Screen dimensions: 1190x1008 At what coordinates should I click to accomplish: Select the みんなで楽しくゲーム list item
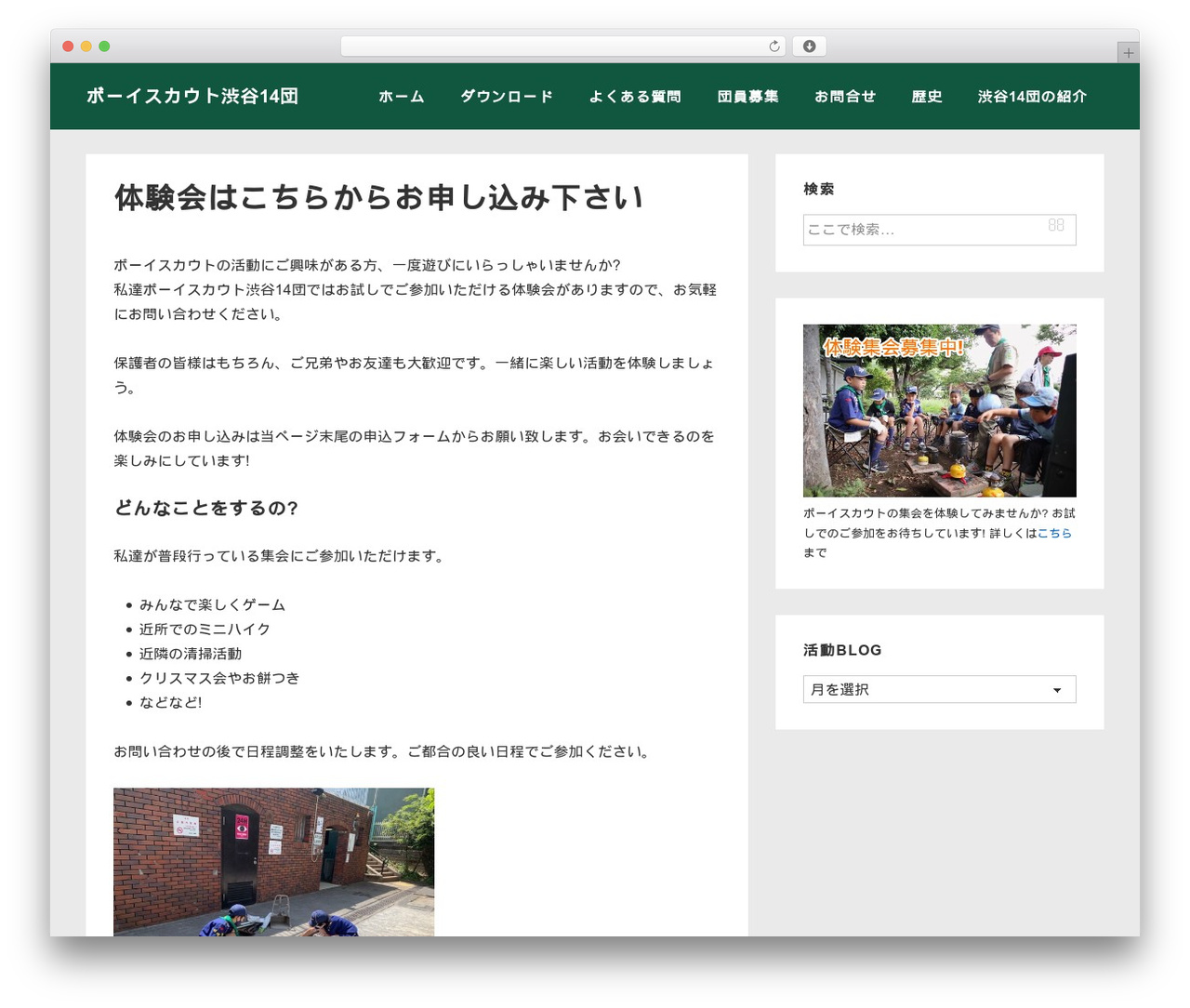pyautogui.click(x=212, y=604)
